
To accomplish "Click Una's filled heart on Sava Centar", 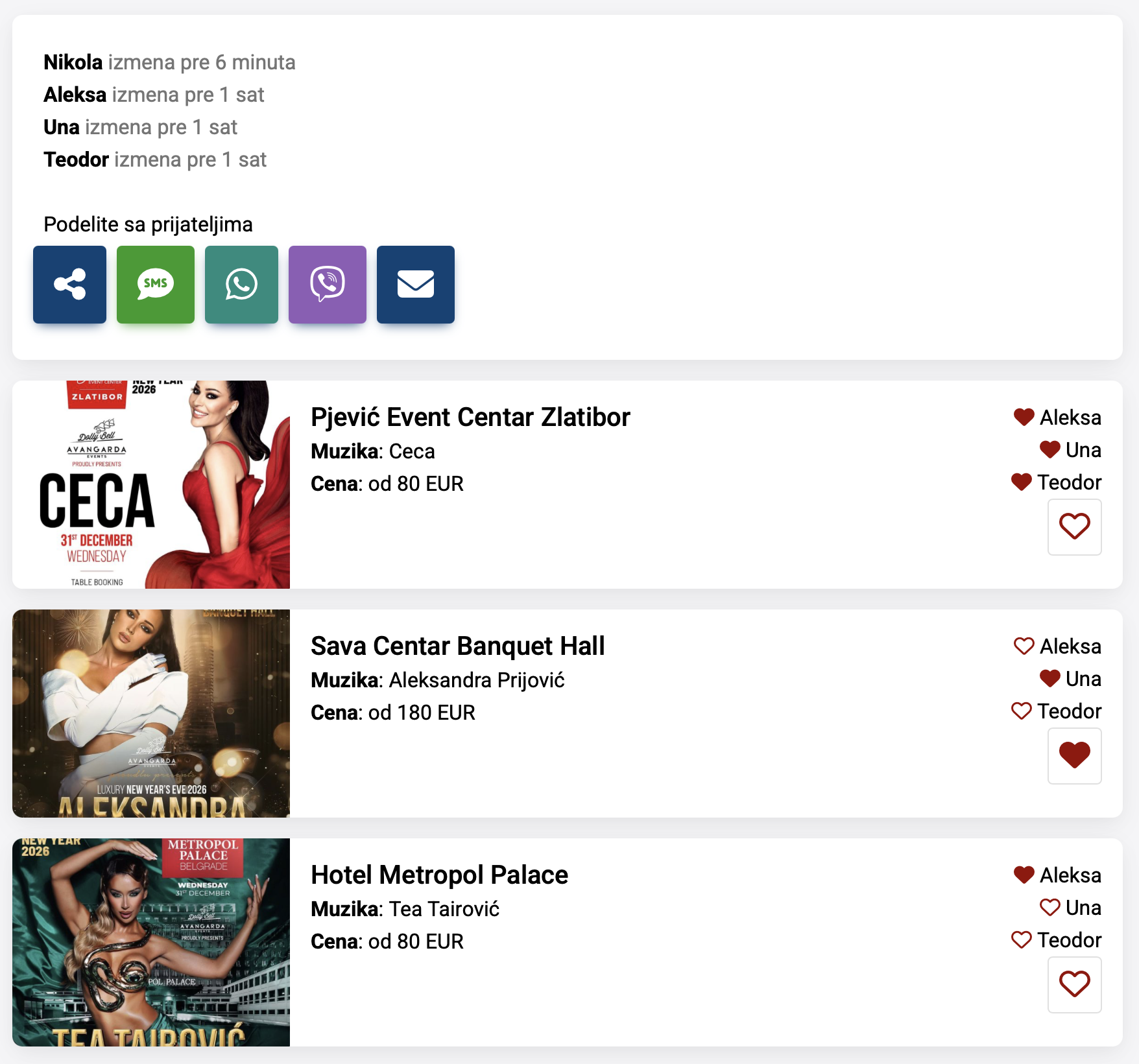I will click(1049, 679).
